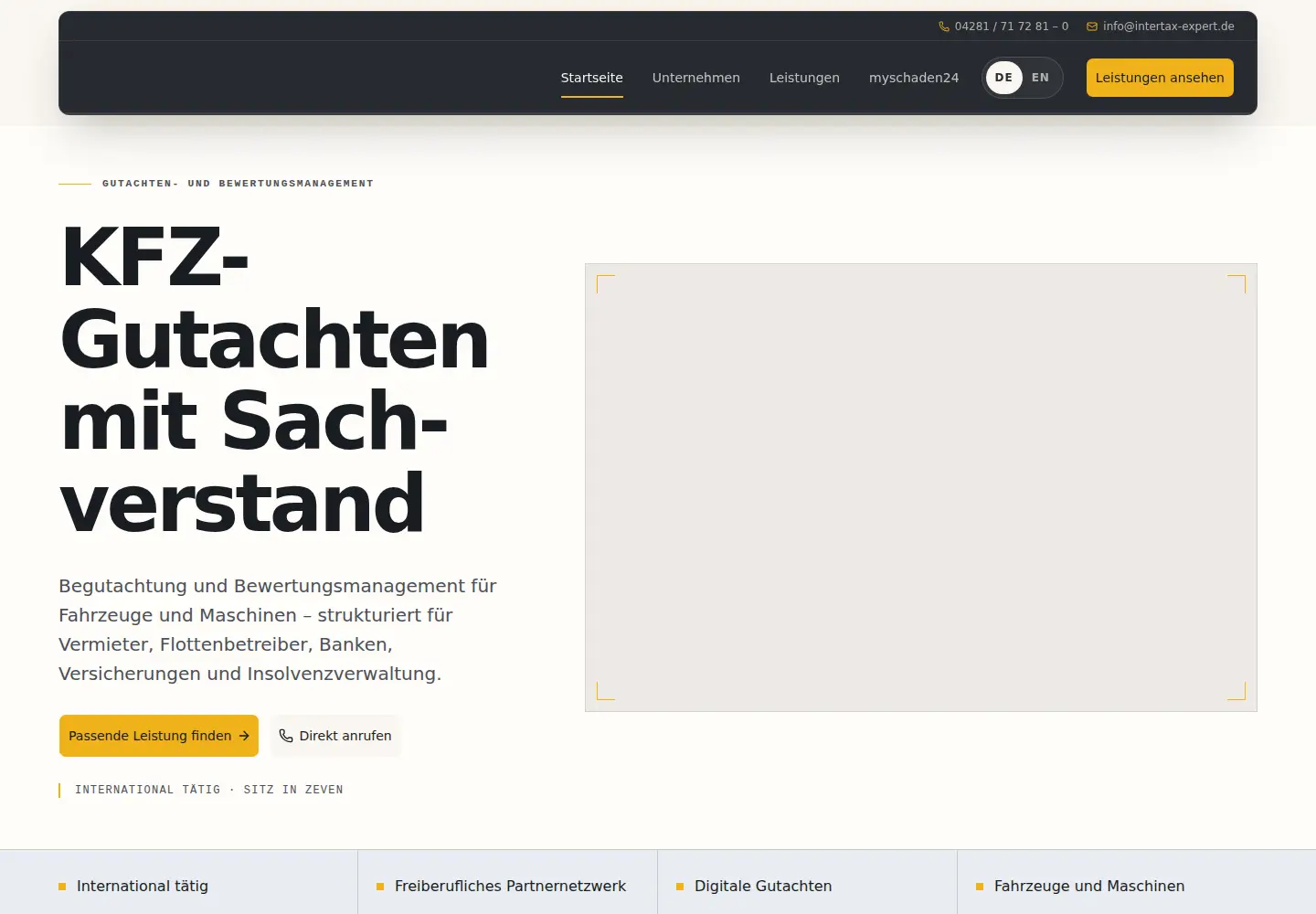Click the Leistungen ansehen button

click(x=1160, y=78)
